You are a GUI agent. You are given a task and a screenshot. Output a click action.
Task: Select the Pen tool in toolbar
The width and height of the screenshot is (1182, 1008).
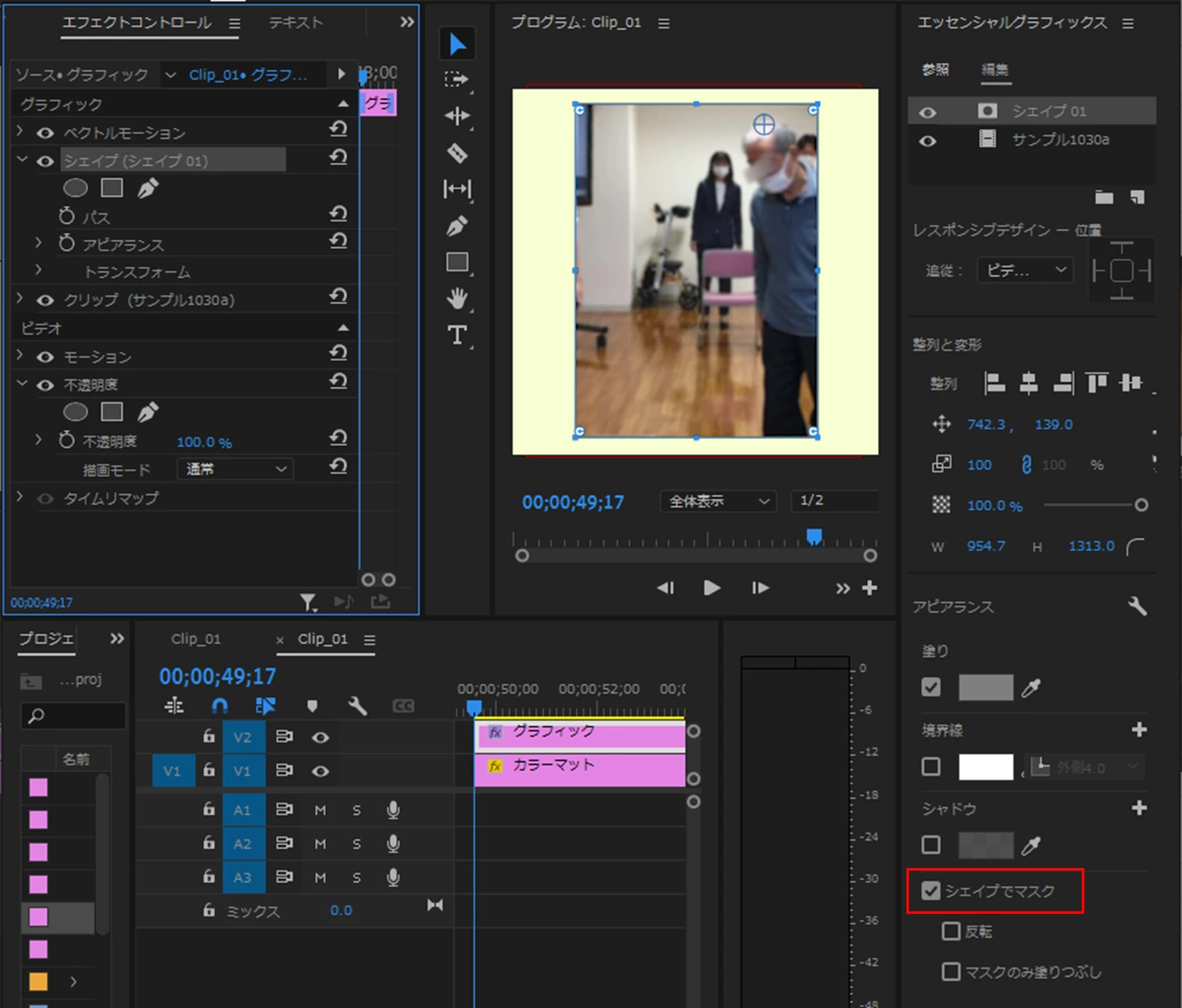coord(457,226)
